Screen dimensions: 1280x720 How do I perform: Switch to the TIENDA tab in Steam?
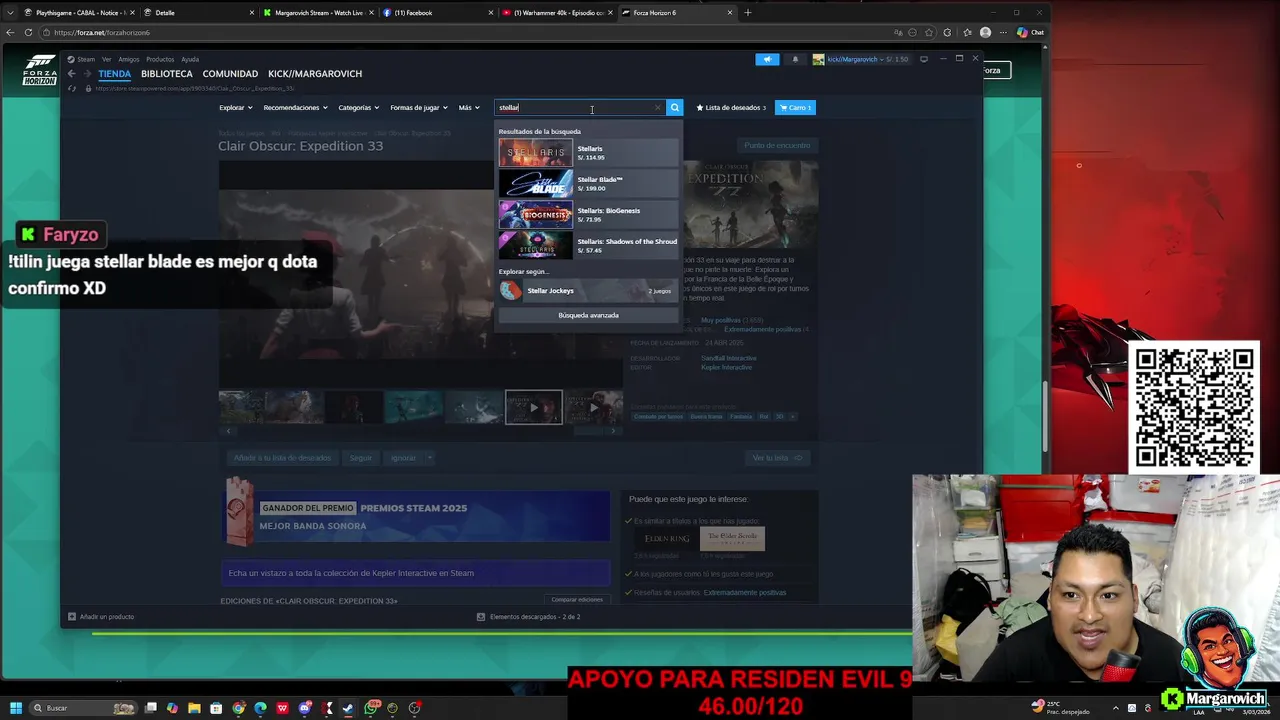point(114,74)
